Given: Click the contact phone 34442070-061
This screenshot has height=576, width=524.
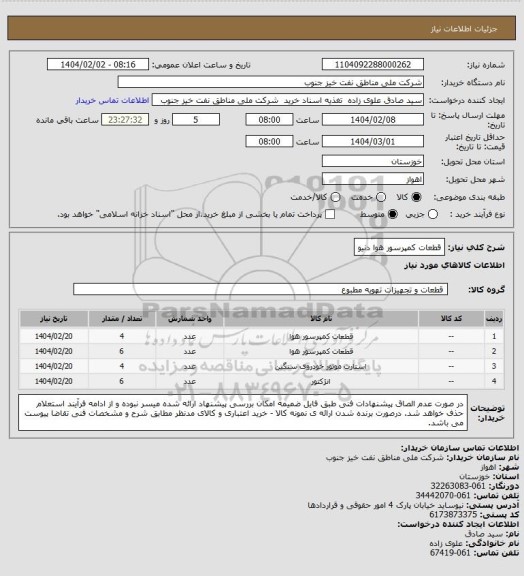Looking at the screenshot, I should [x=443, y=496].
